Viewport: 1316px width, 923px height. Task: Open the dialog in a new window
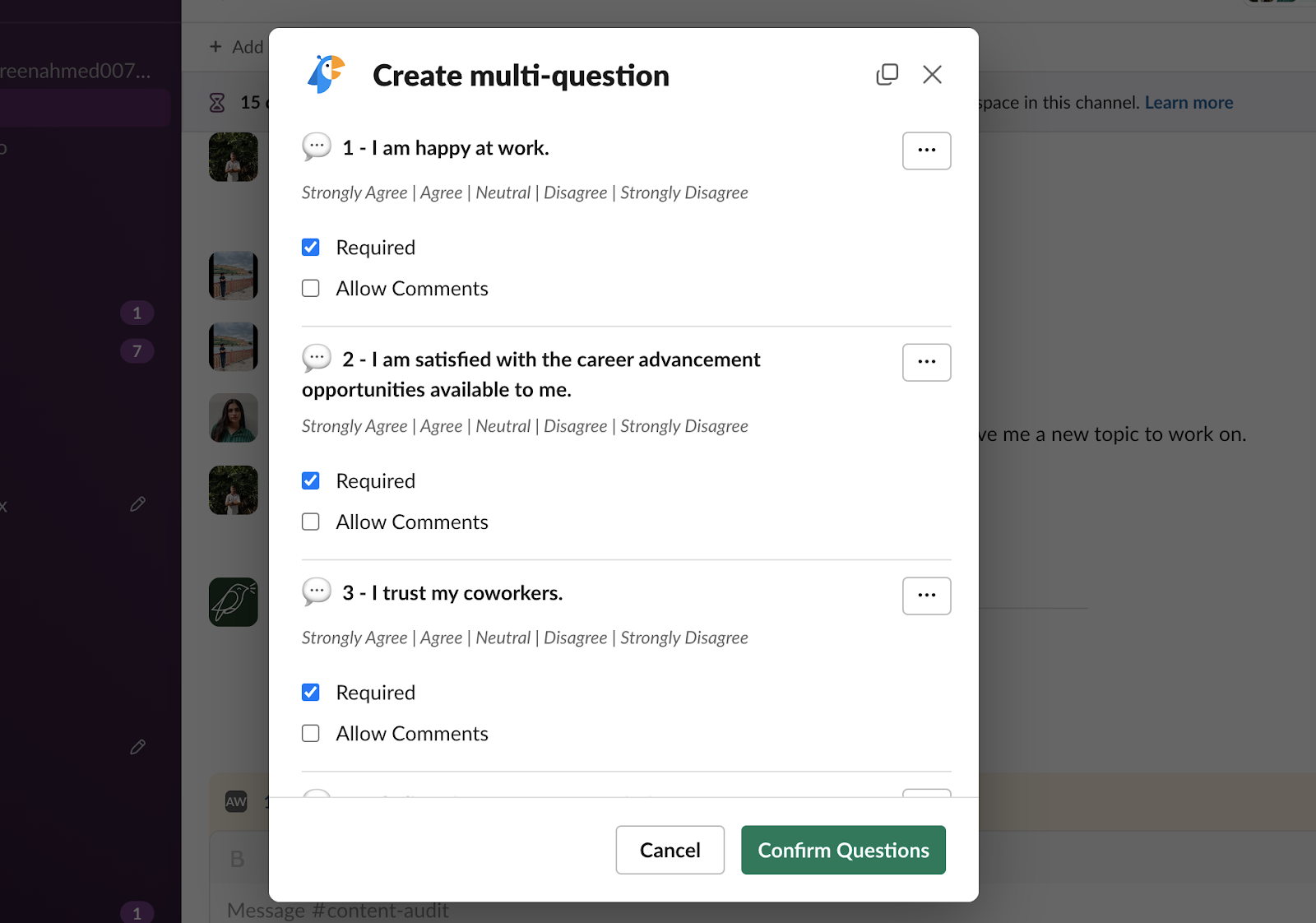pyautogui.click(x=887, y=75)
